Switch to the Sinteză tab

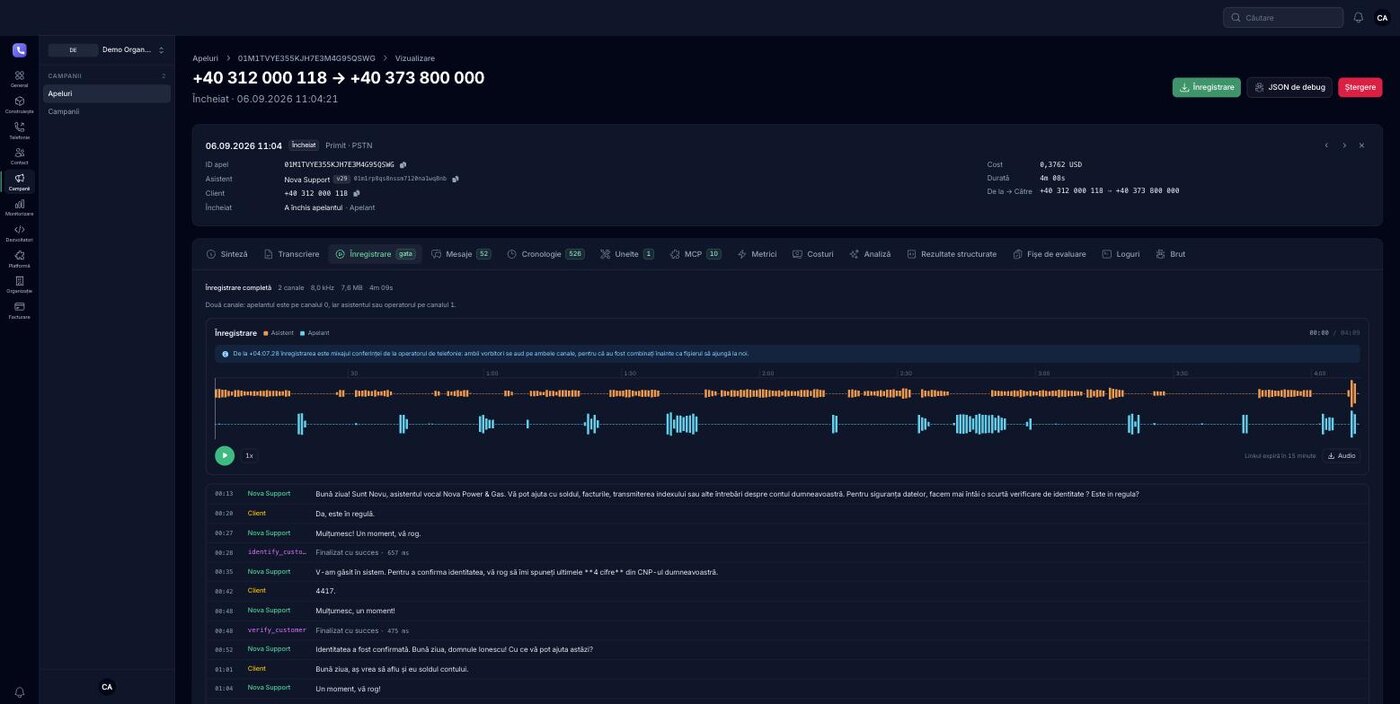(x=227, y=254)
